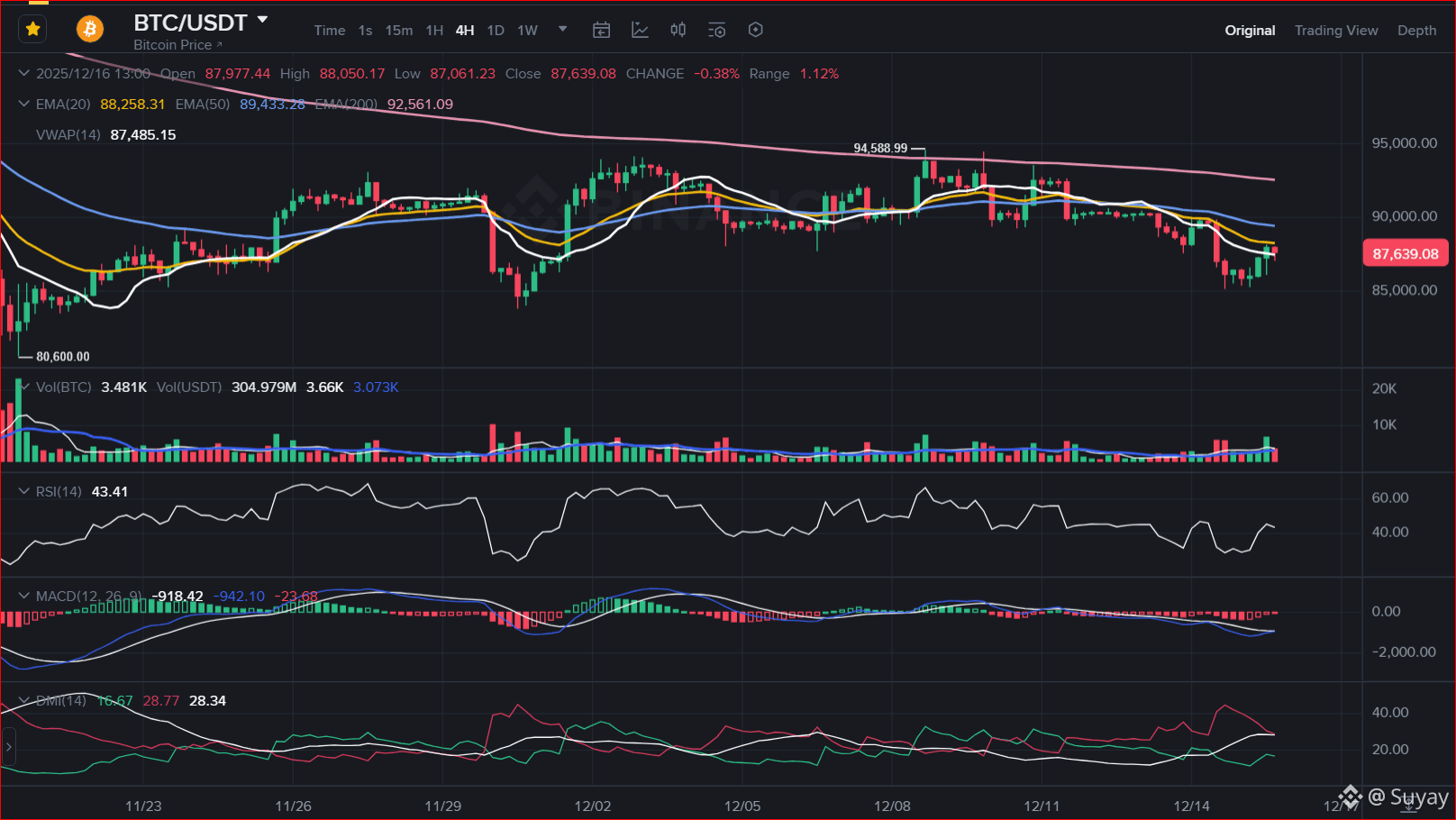Switch to the Depth chart
The height and width of the screenshot is (820, 1456).
point(1416,31)
